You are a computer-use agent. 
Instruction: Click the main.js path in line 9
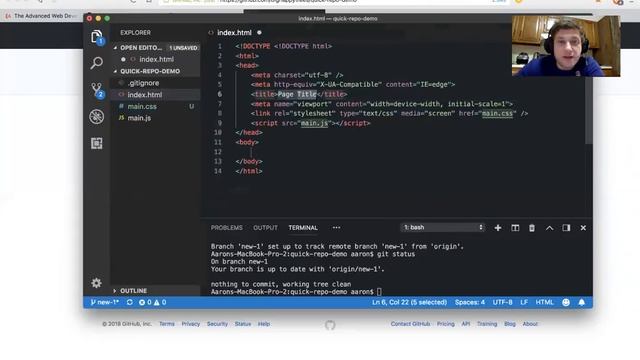click(314, 123)
